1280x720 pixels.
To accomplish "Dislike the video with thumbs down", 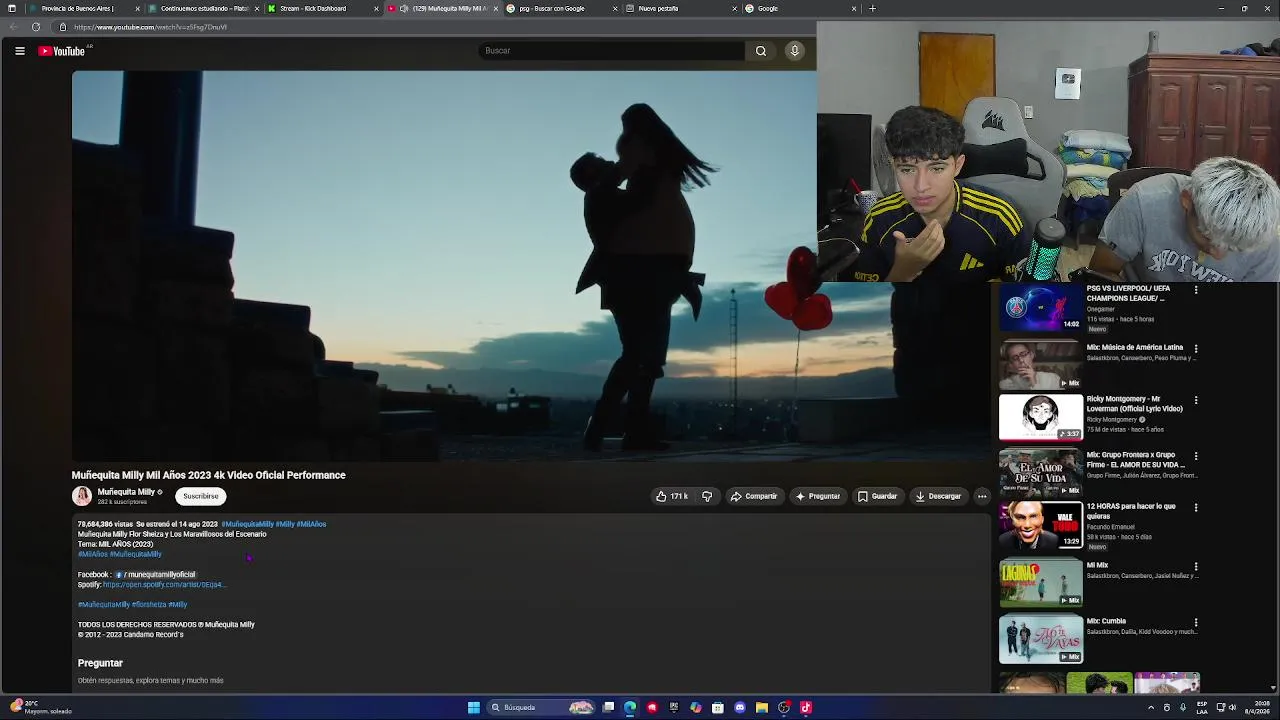I will tap(707, 496).
